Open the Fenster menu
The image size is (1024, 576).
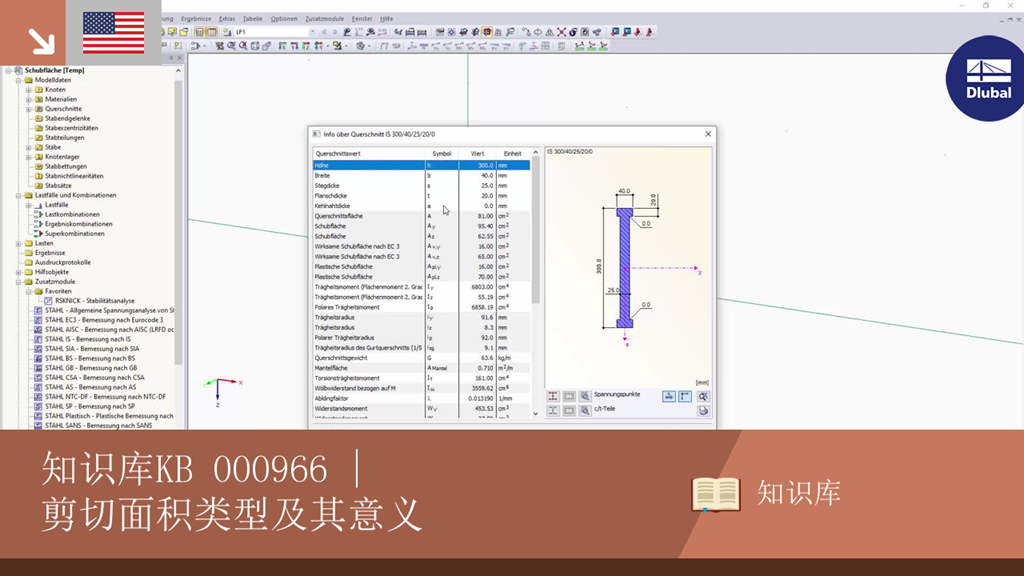[362, 19]
